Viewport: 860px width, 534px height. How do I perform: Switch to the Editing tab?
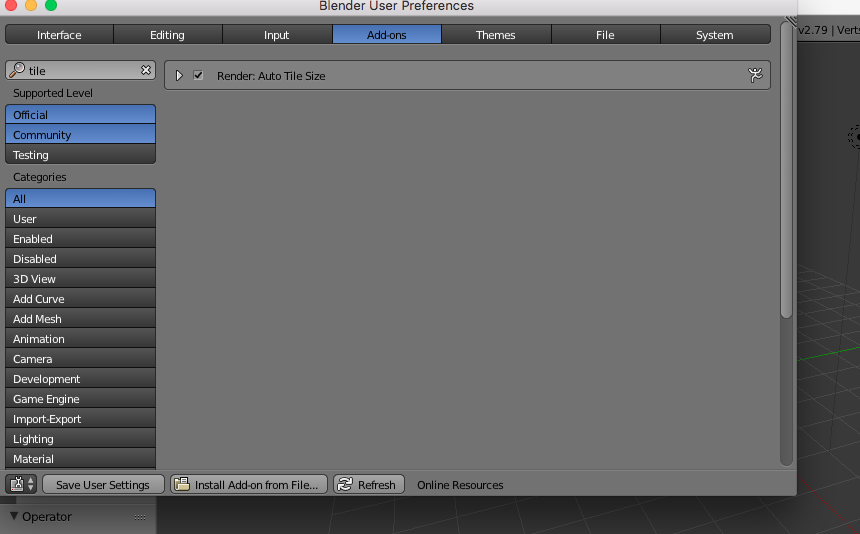click(x=167, y=35)
